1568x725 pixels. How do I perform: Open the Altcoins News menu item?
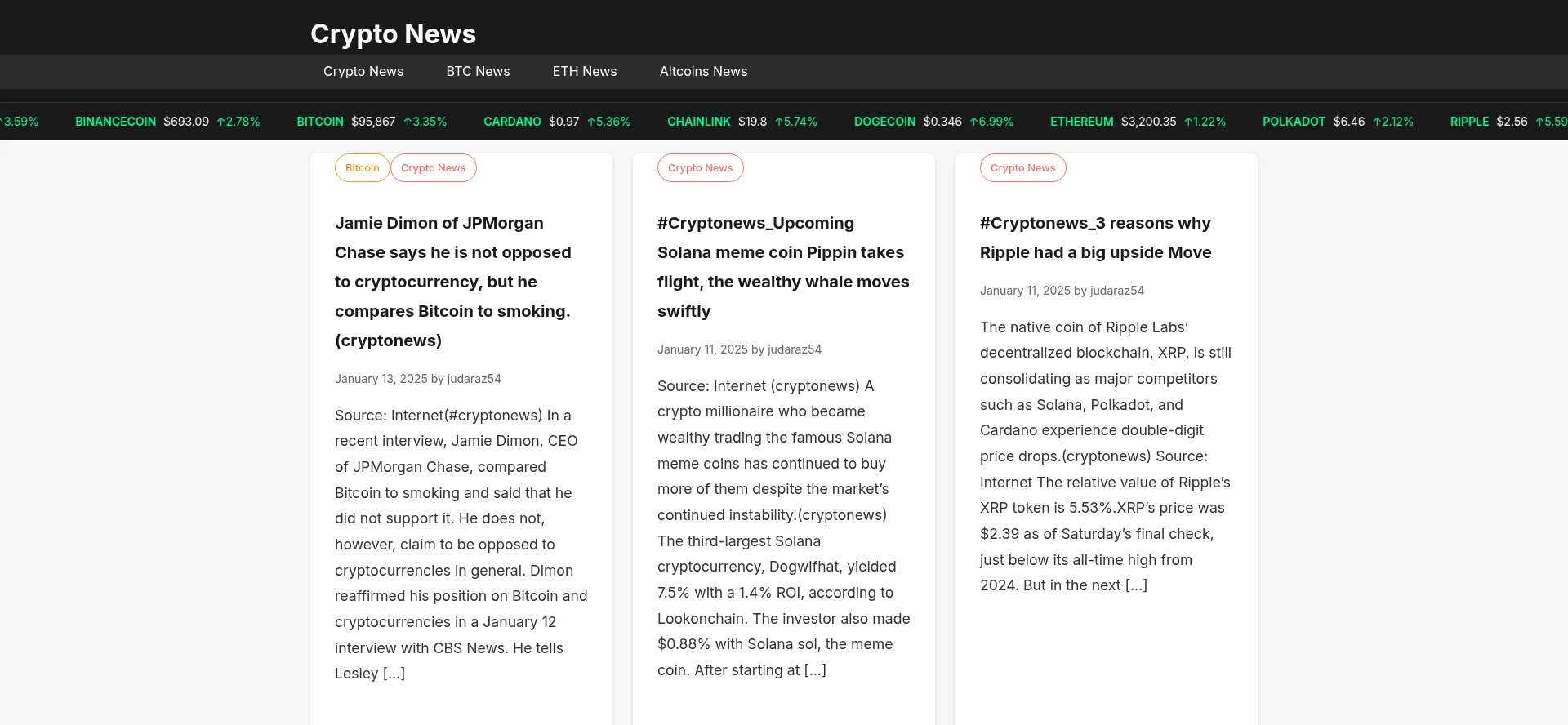(703, 71)
